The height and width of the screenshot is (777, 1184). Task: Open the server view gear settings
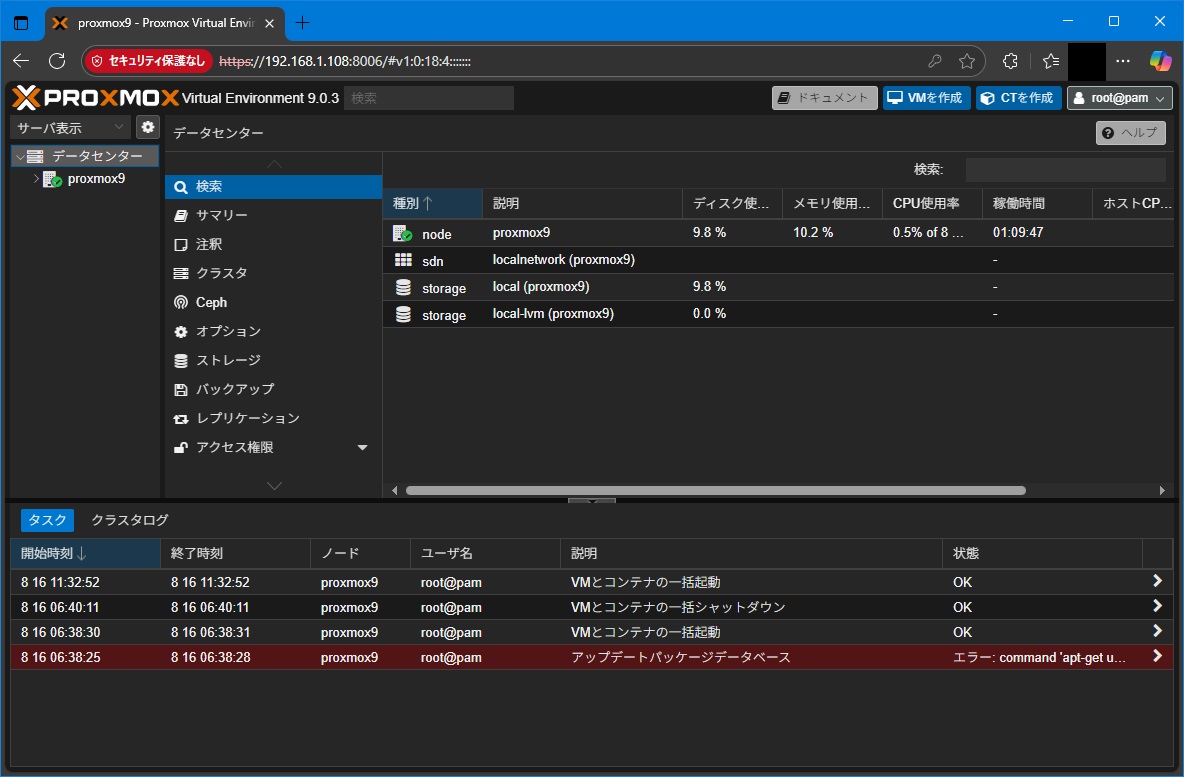click(x=148, y=127)
